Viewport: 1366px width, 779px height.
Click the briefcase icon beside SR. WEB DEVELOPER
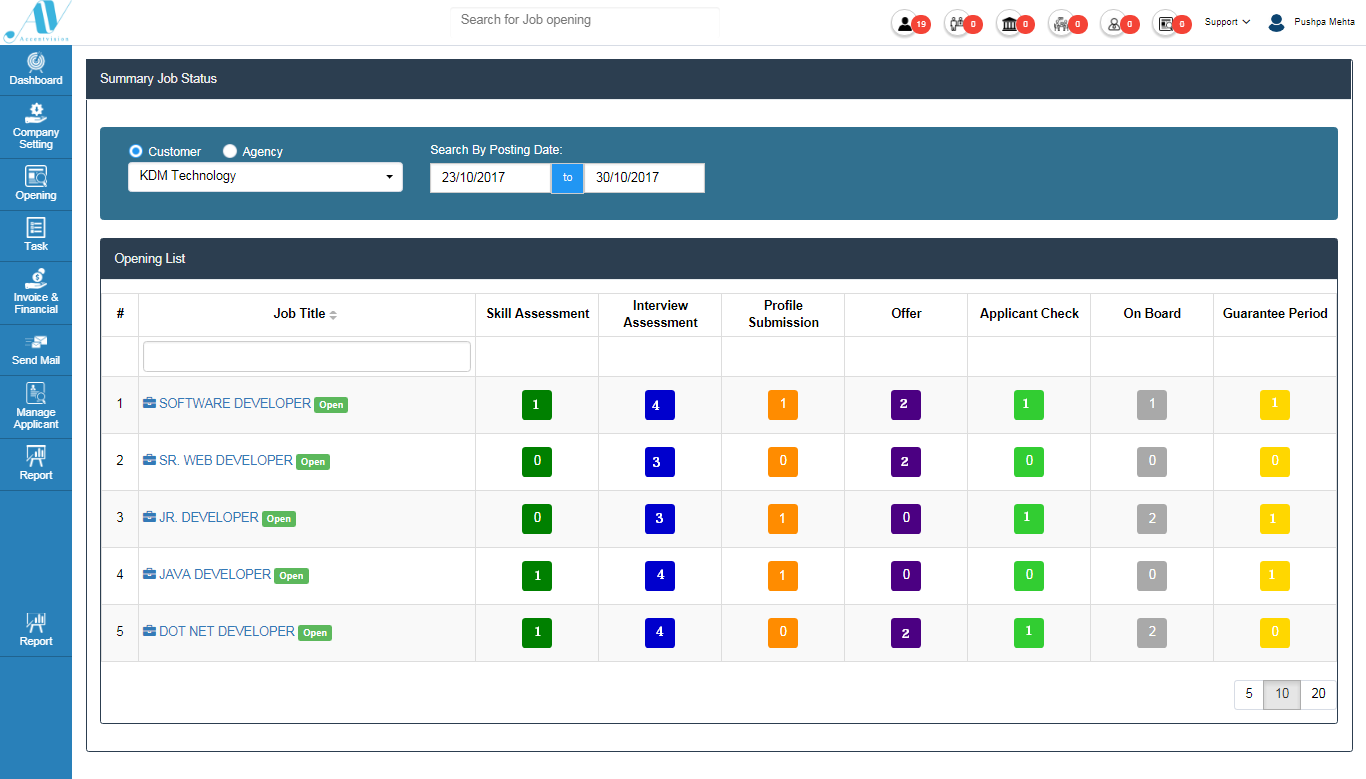pos(149,461)
